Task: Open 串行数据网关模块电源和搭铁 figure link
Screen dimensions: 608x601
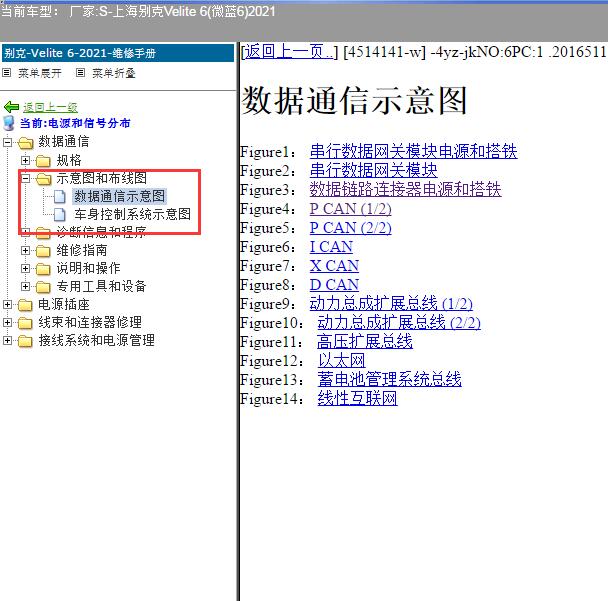Action: (413, 151)
